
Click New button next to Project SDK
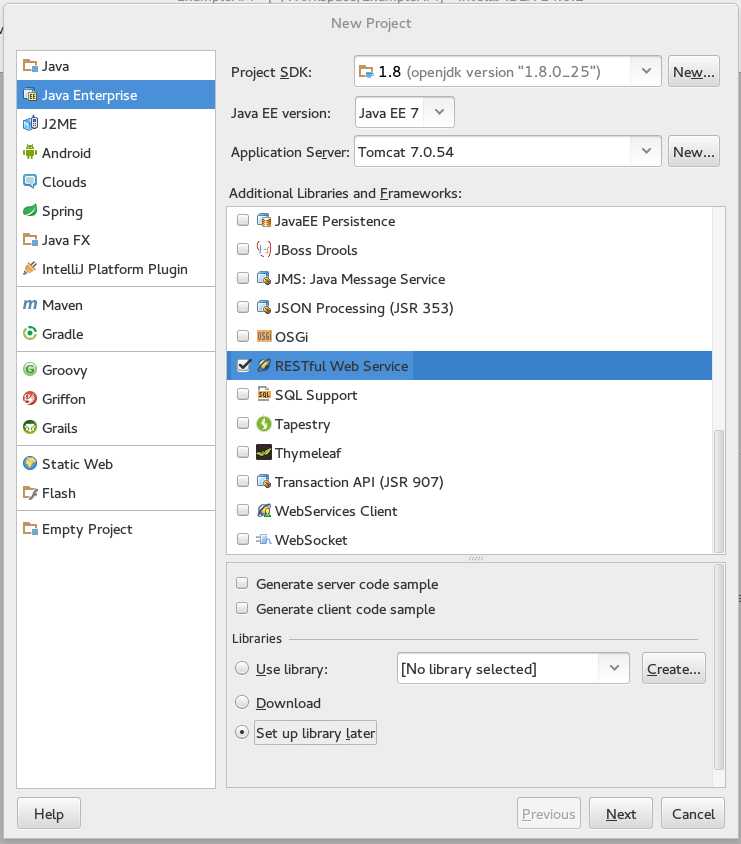tap(694, 71)
